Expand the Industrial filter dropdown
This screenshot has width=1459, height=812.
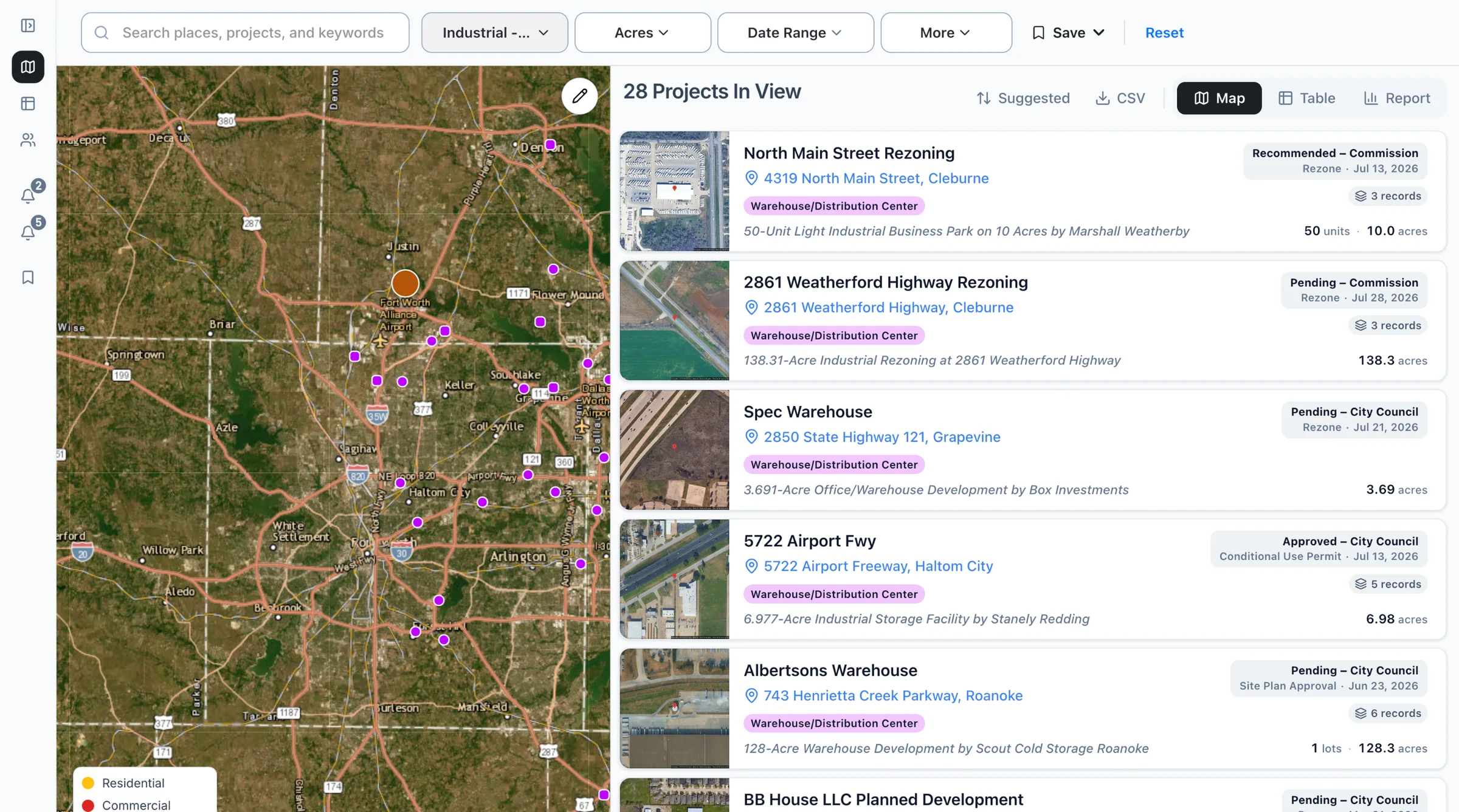click(495, 33)
